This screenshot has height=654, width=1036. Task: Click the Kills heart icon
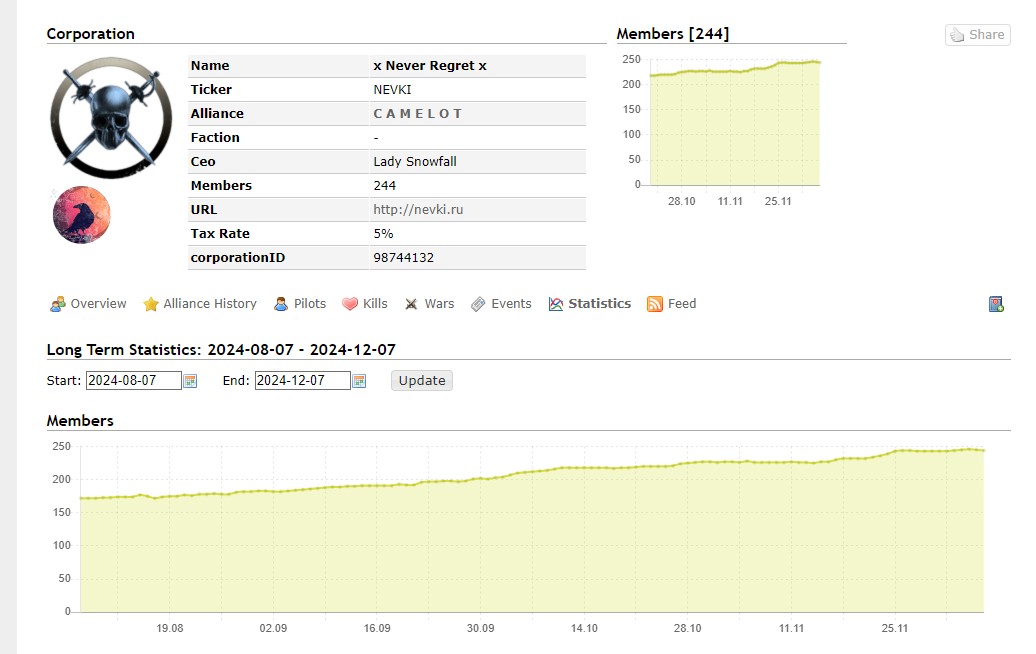[350, 304]
